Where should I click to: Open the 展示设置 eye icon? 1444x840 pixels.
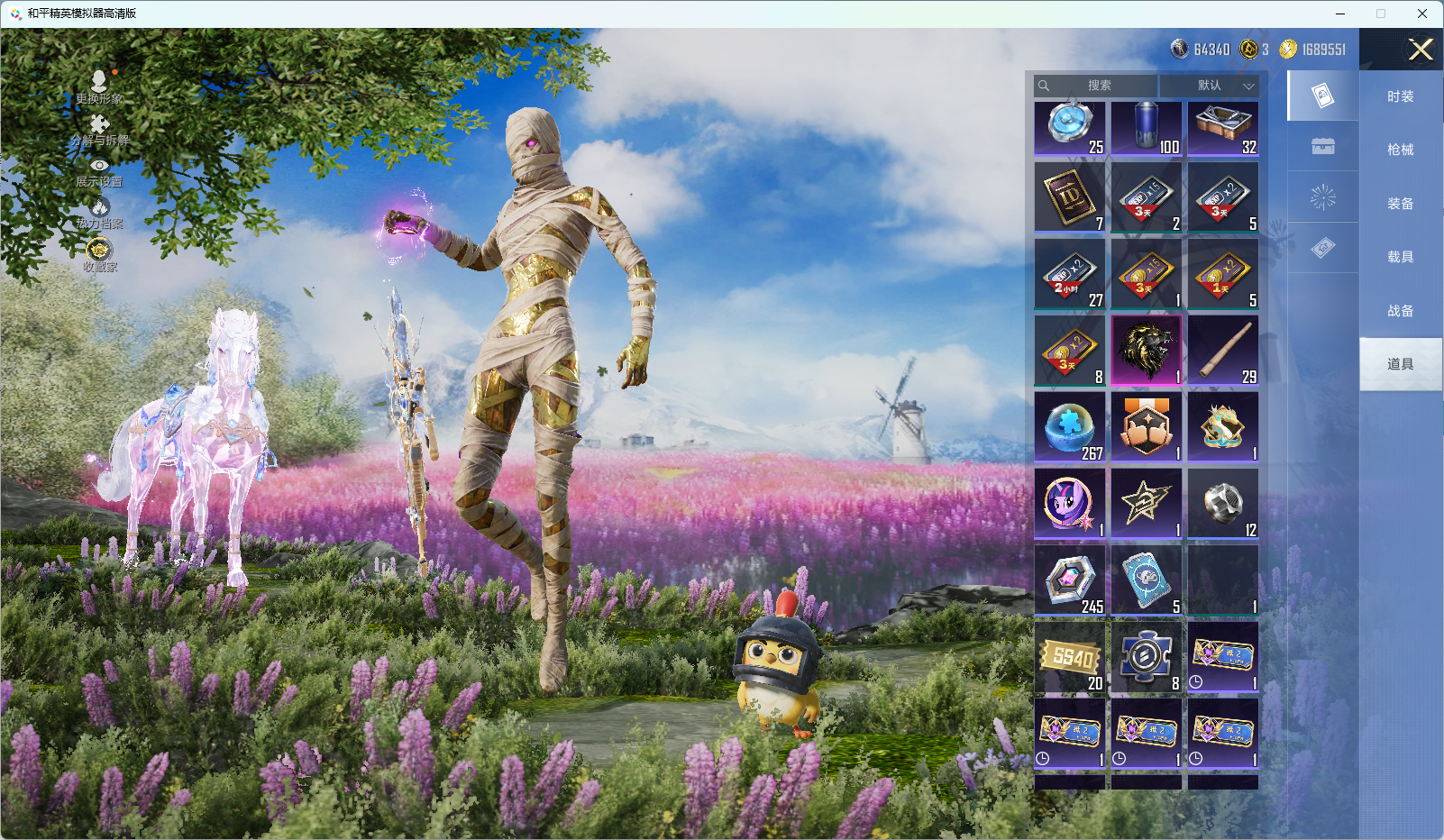click(x=99, y=173)
